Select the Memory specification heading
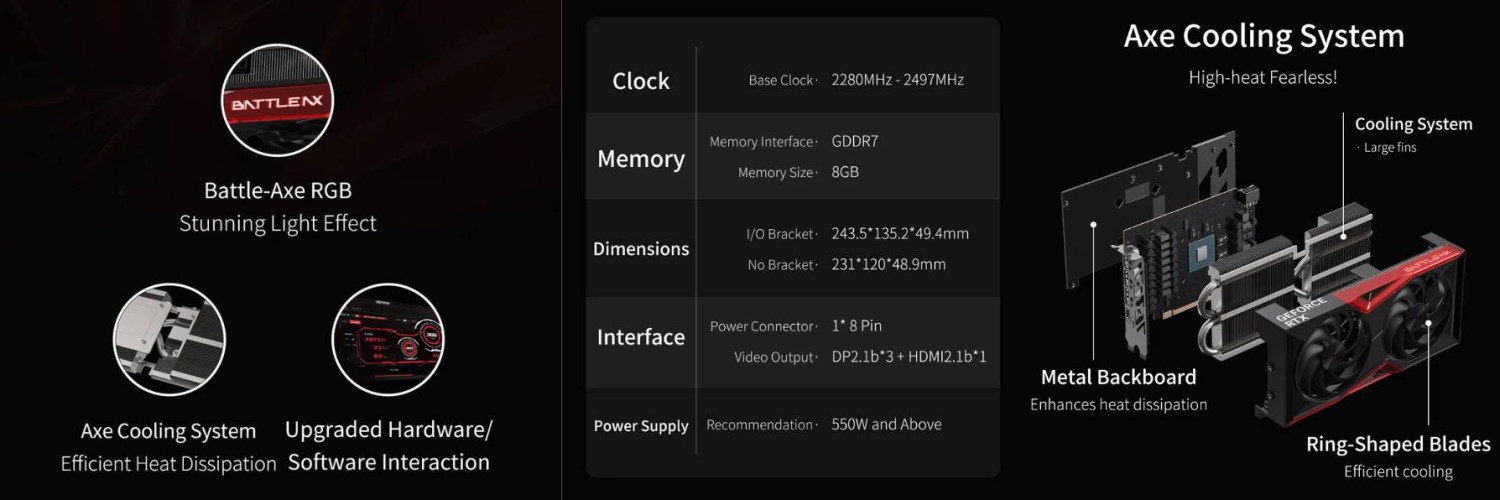Screen dimensions: 1500x500 [x=641, y=158]
